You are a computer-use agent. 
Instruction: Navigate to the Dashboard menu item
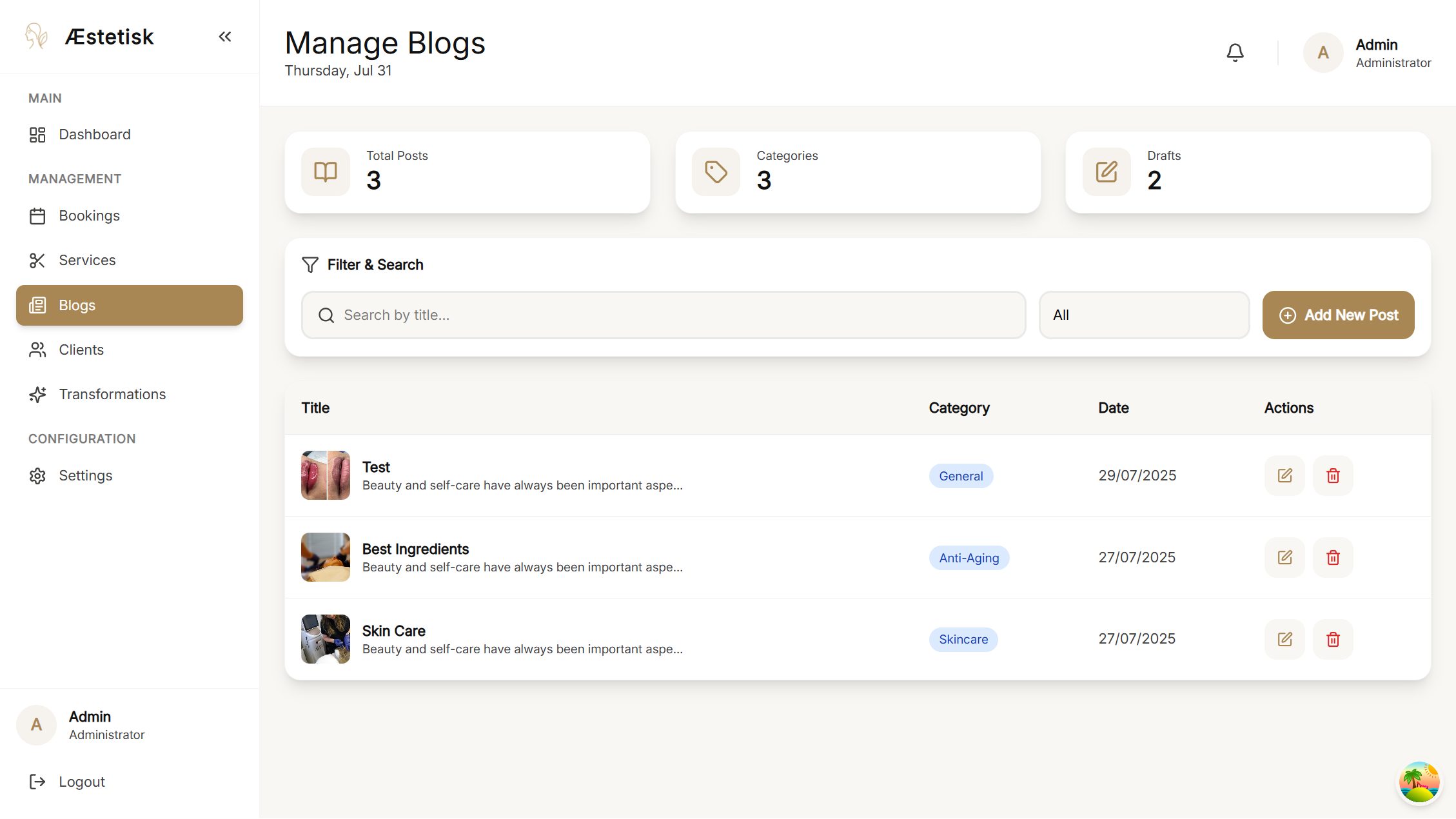coord(95,134)
